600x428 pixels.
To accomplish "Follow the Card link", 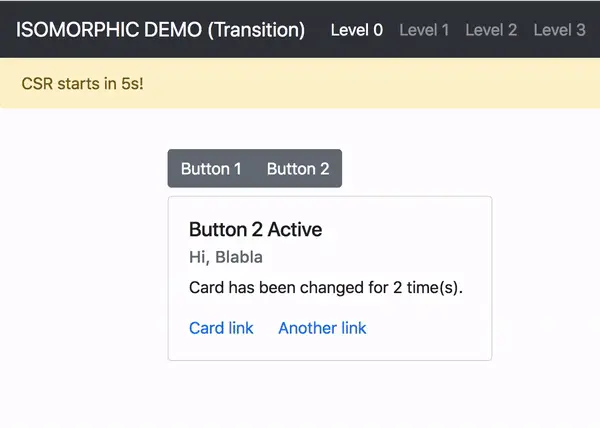I will [x=221, y=328].
